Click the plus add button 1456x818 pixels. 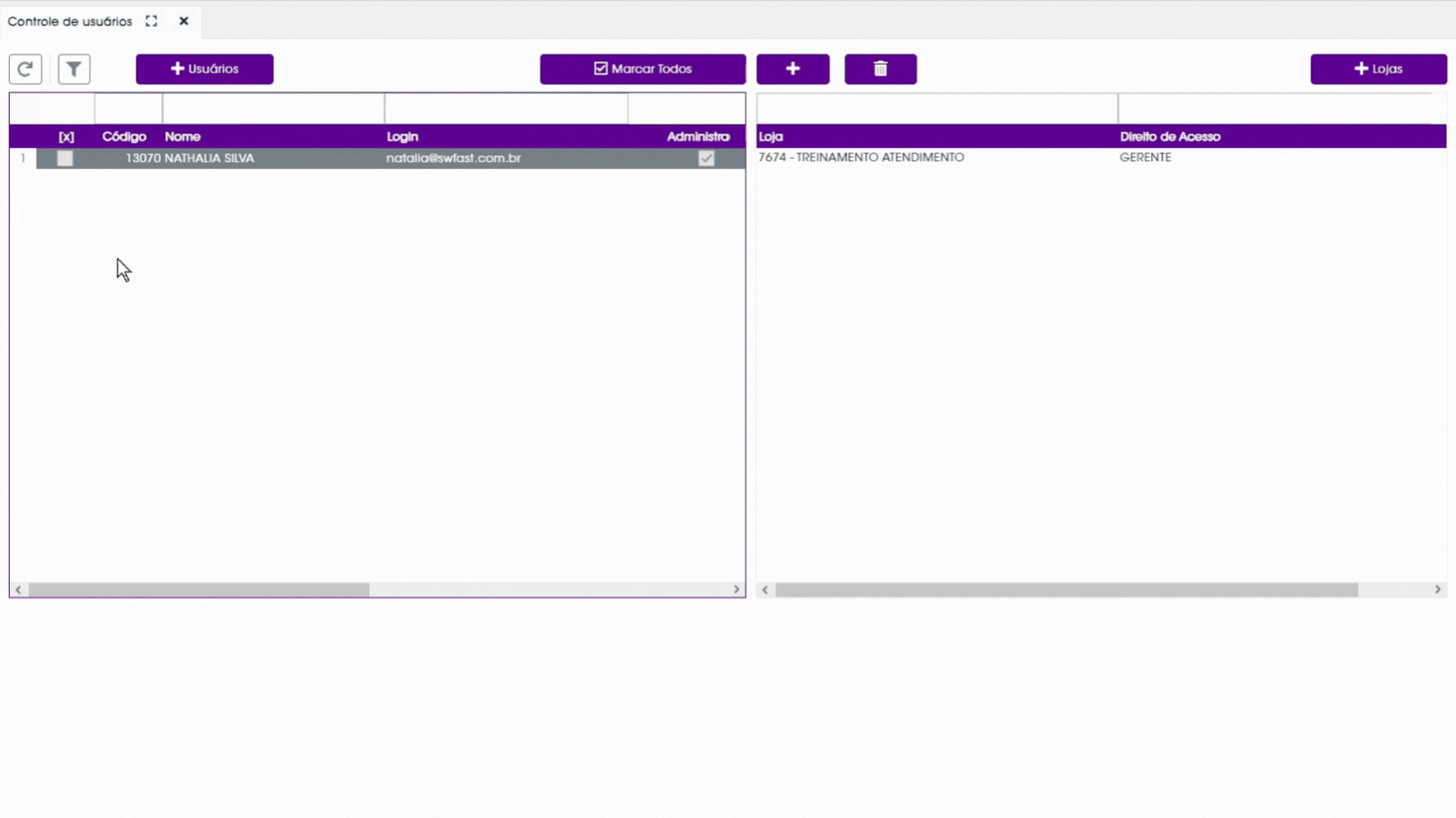pos(793,69)
